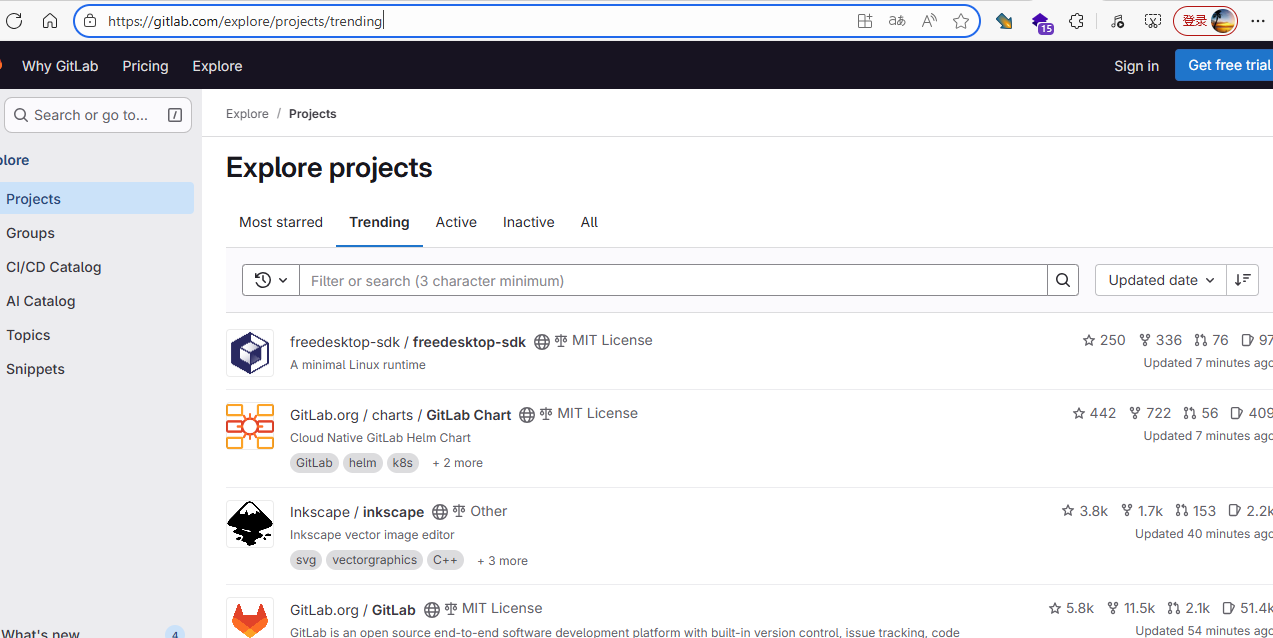This screenshot has height=638, width=1273.
Task: Expand '+ 2 more' topics for GitLab Chart
Action: pos(457,463)
